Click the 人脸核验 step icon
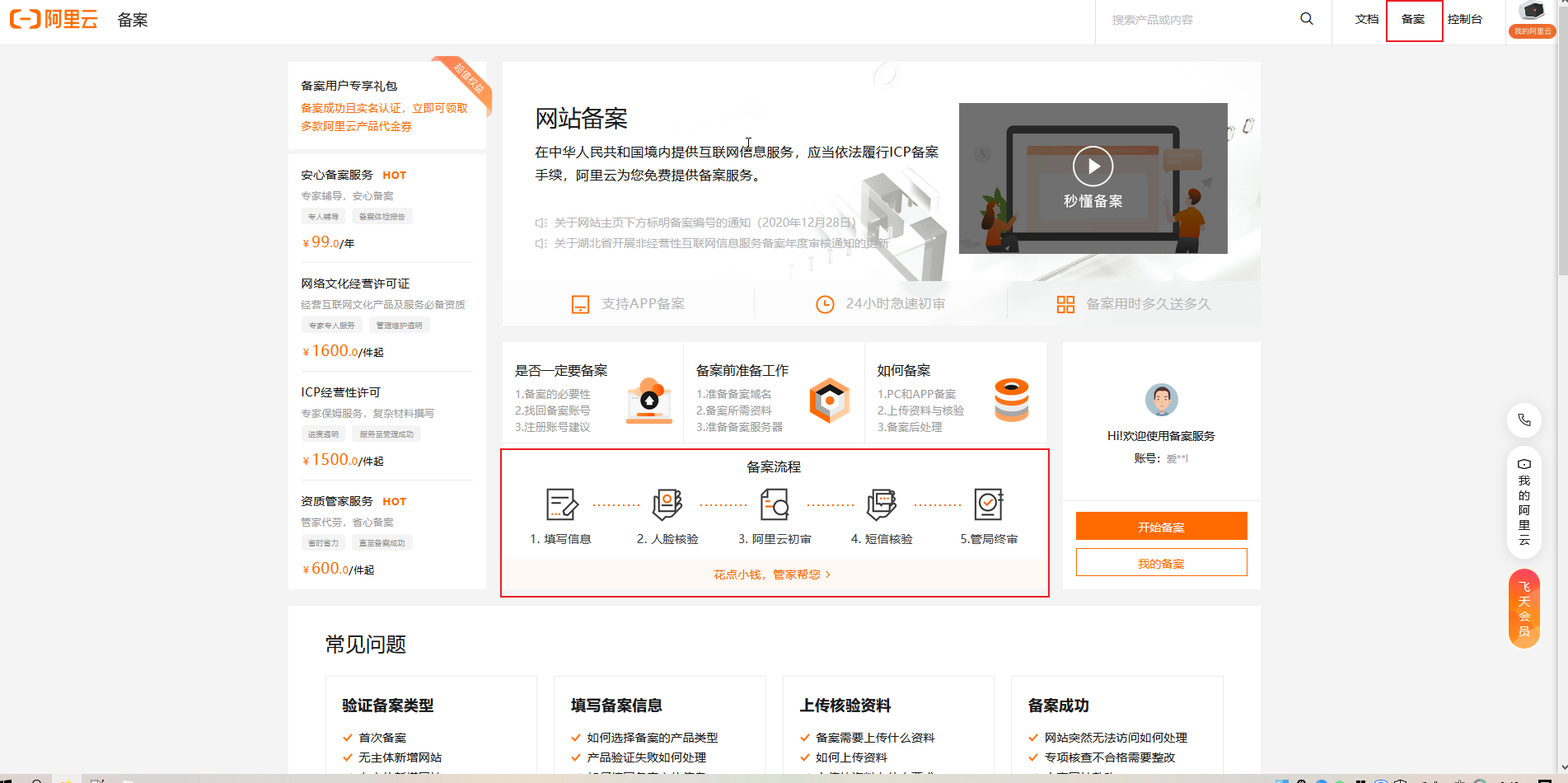 tap(667, 504)
